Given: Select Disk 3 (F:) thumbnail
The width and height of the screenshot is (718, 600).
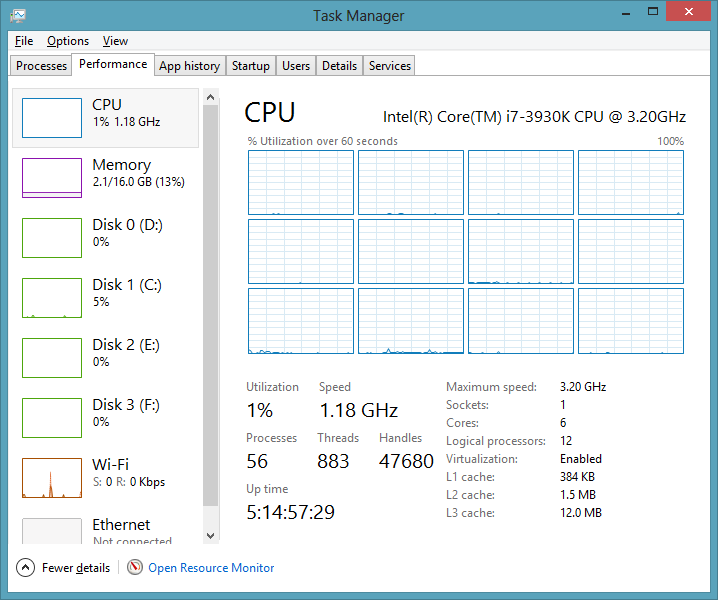Looking at the screenshot, I should pos(52,418).
